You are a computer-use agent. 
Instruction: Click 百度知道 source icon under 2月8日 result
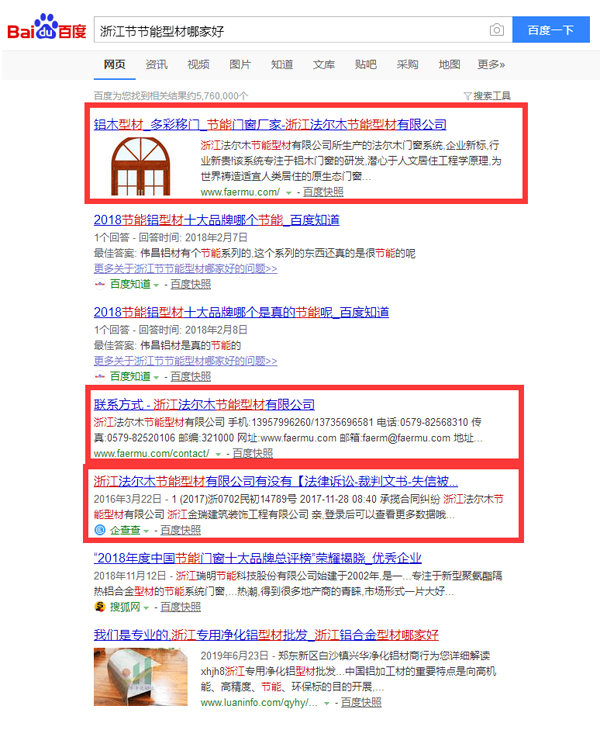point(100,376)
